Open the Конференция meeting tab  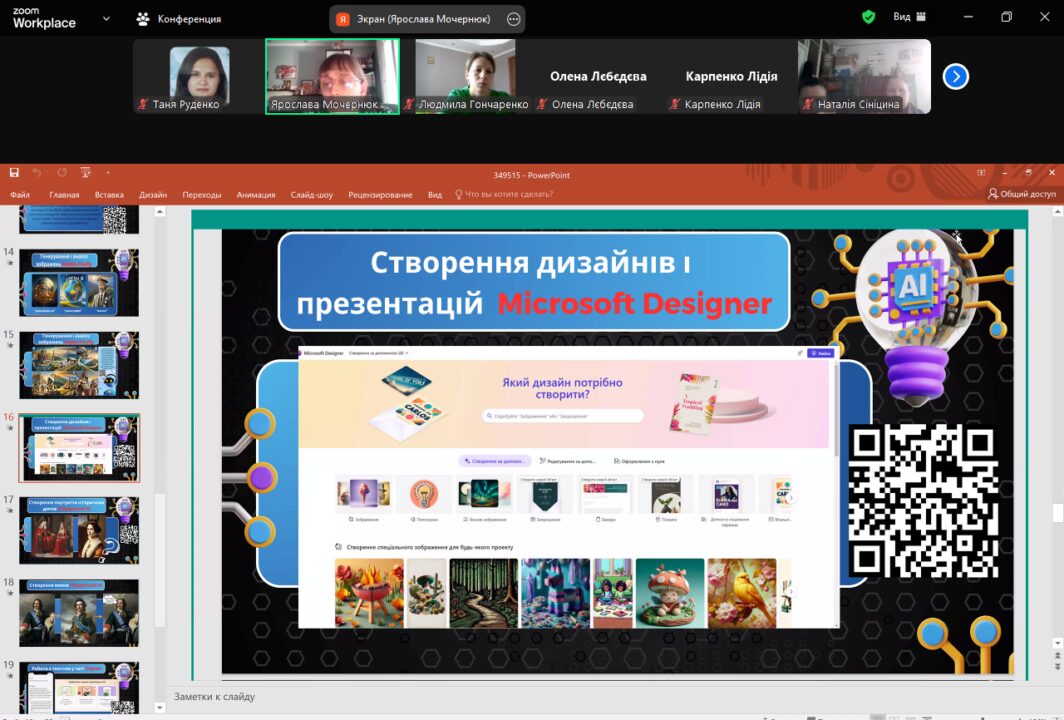click(179, 19)
